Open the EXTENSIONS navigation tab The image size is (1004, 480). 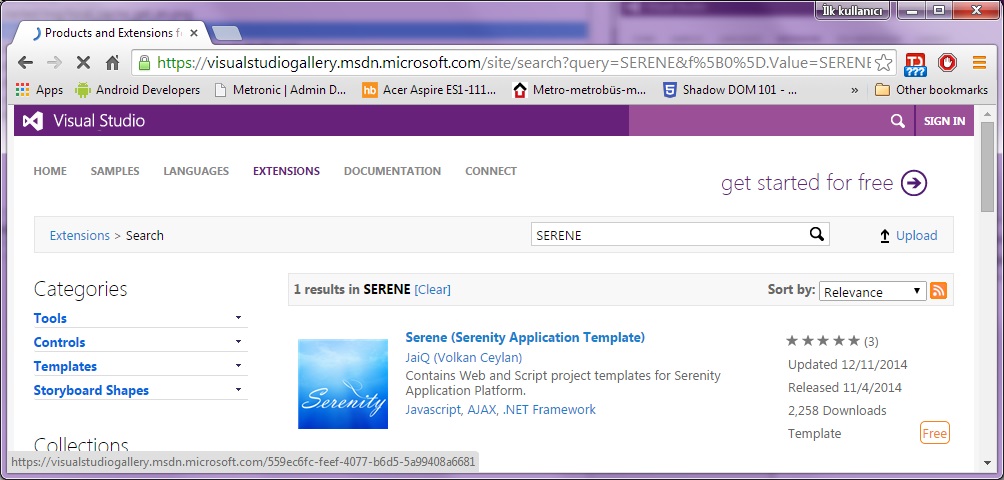[286, 171]
